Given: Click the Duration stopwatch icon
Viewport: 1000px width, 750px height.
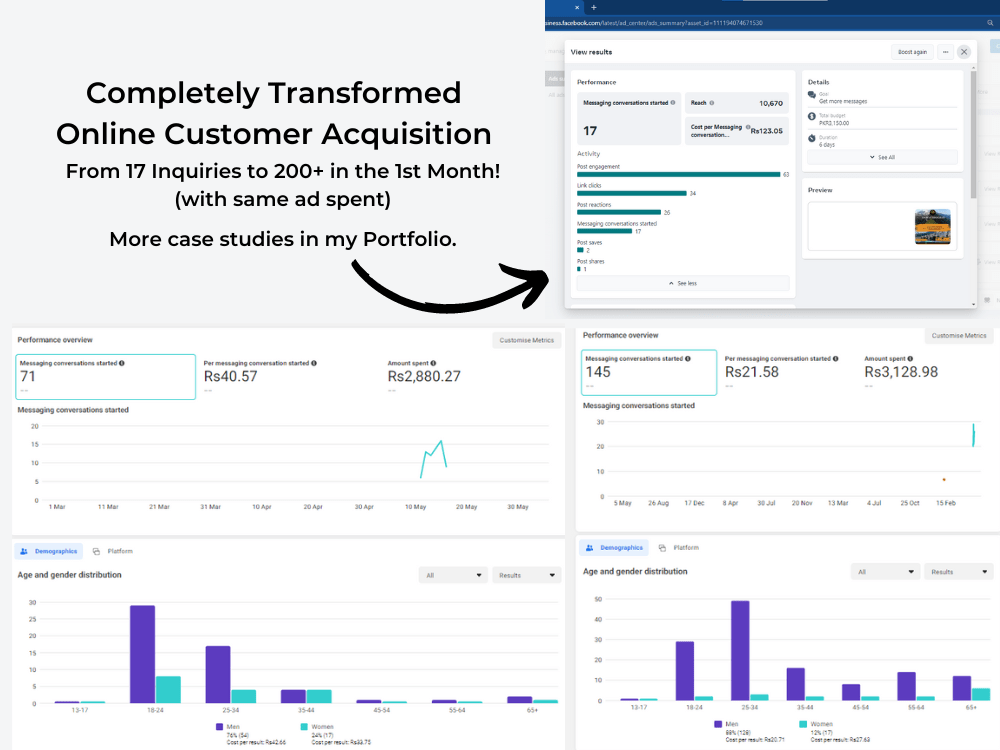Looking at the screenshot, I should click(x=812, y=138).
